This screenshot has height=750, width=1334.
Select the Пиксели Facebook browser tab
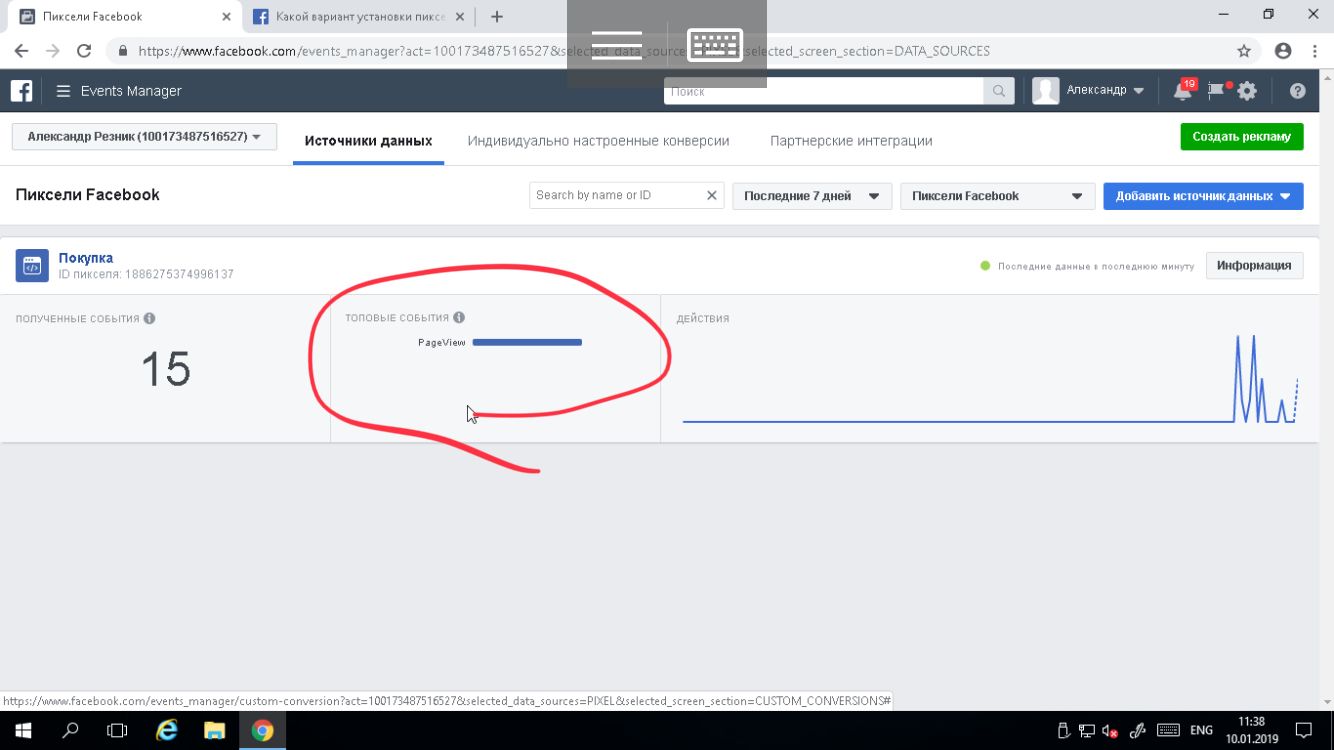click(x=125, y=16)
